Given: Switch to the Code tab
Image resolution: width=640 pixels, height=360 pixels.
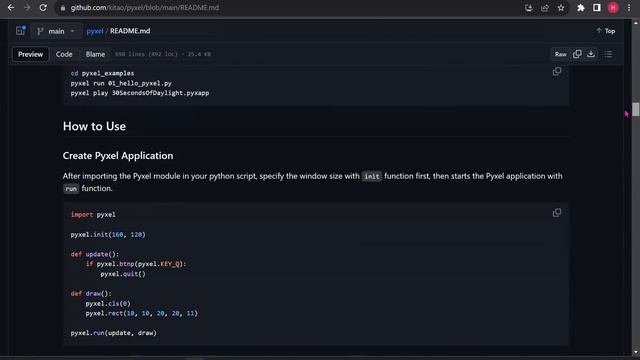Looking at the screenshot, I should [64, 54].
